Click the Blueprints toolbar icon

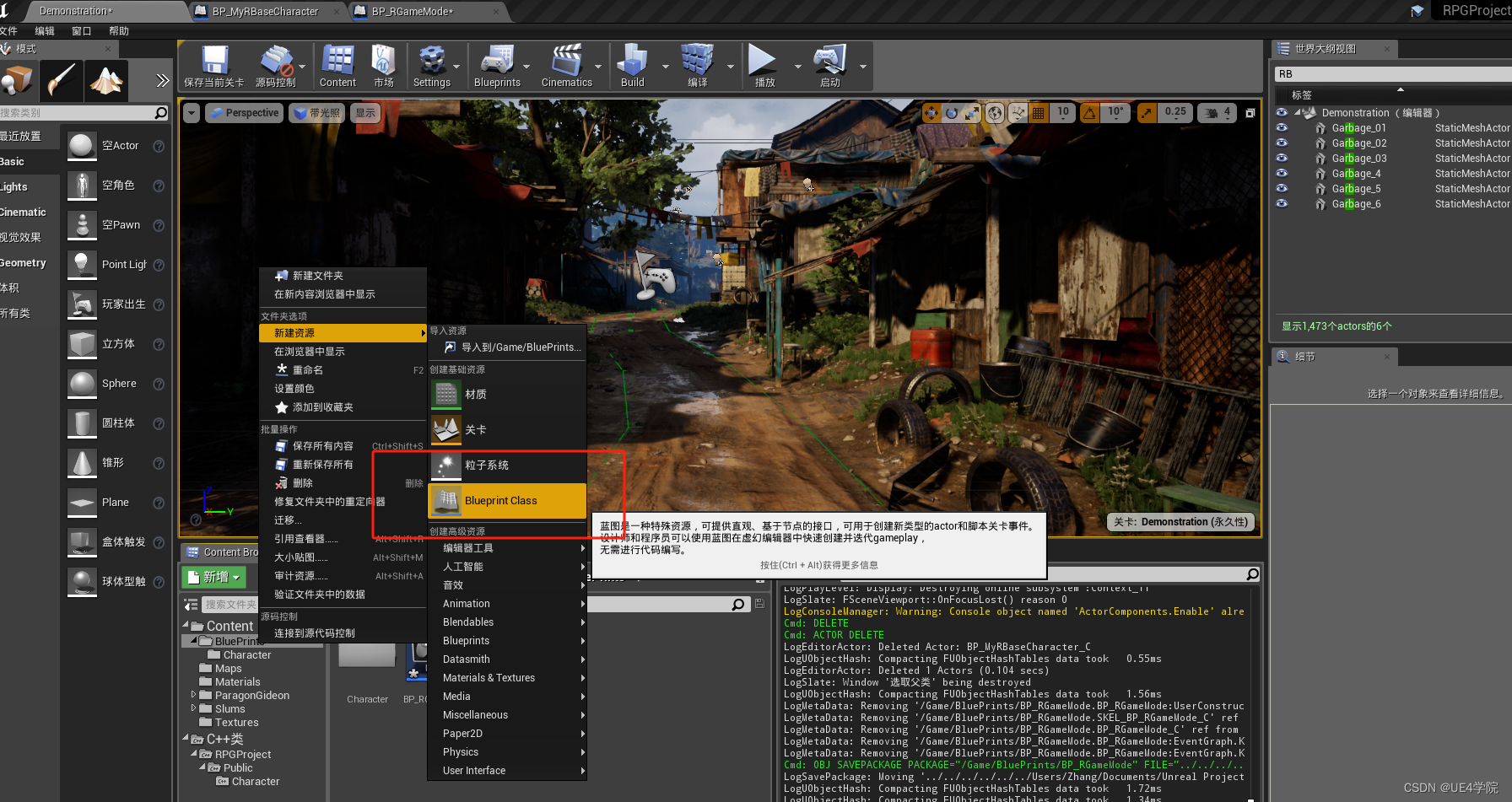coord(499,65)
